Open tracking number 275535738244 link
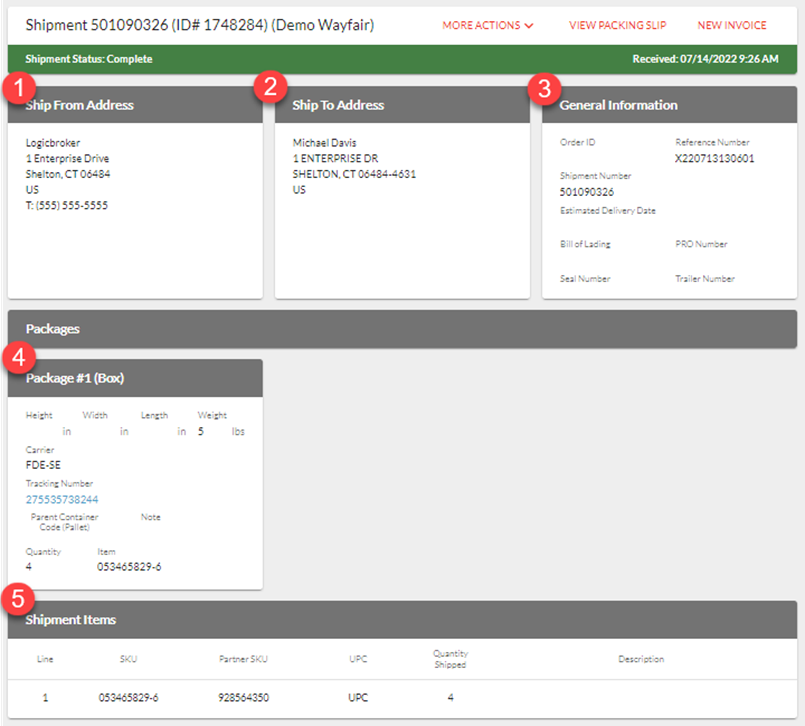The height and width of the screenshot is (726, 805). (62, 499)
